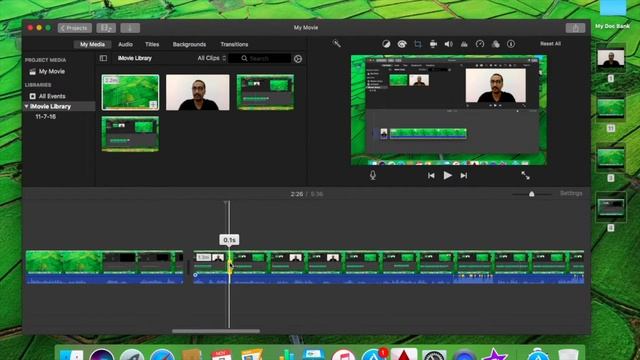Toggle the libraries sidebar visibility
The image size is (640, 360).
(103, 58)
